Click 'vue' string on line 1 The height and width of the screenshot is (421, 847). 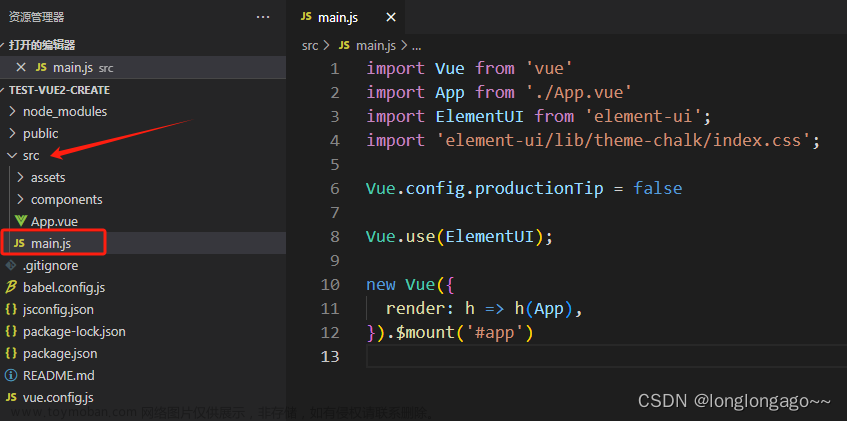point(549,69)
